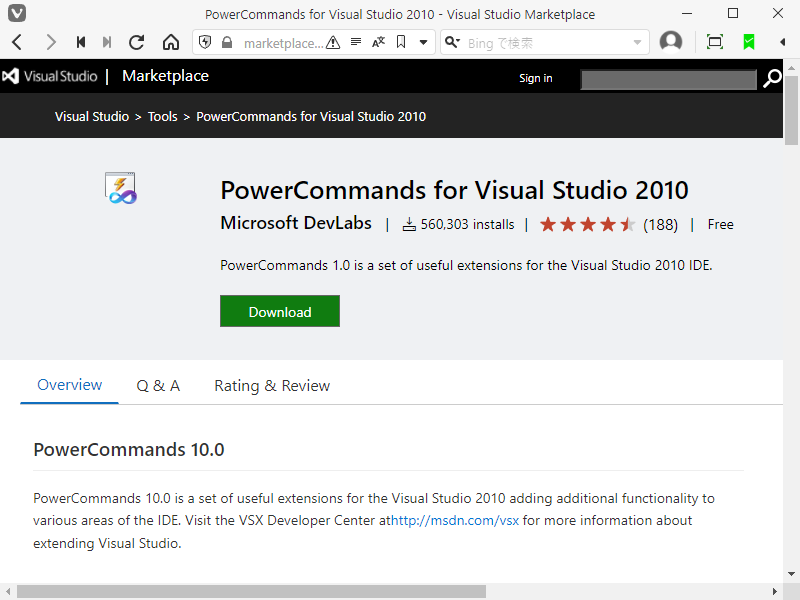Screen dimensions: 800x600
Task: Click the address bar URL
Action: tap(283, 43)
